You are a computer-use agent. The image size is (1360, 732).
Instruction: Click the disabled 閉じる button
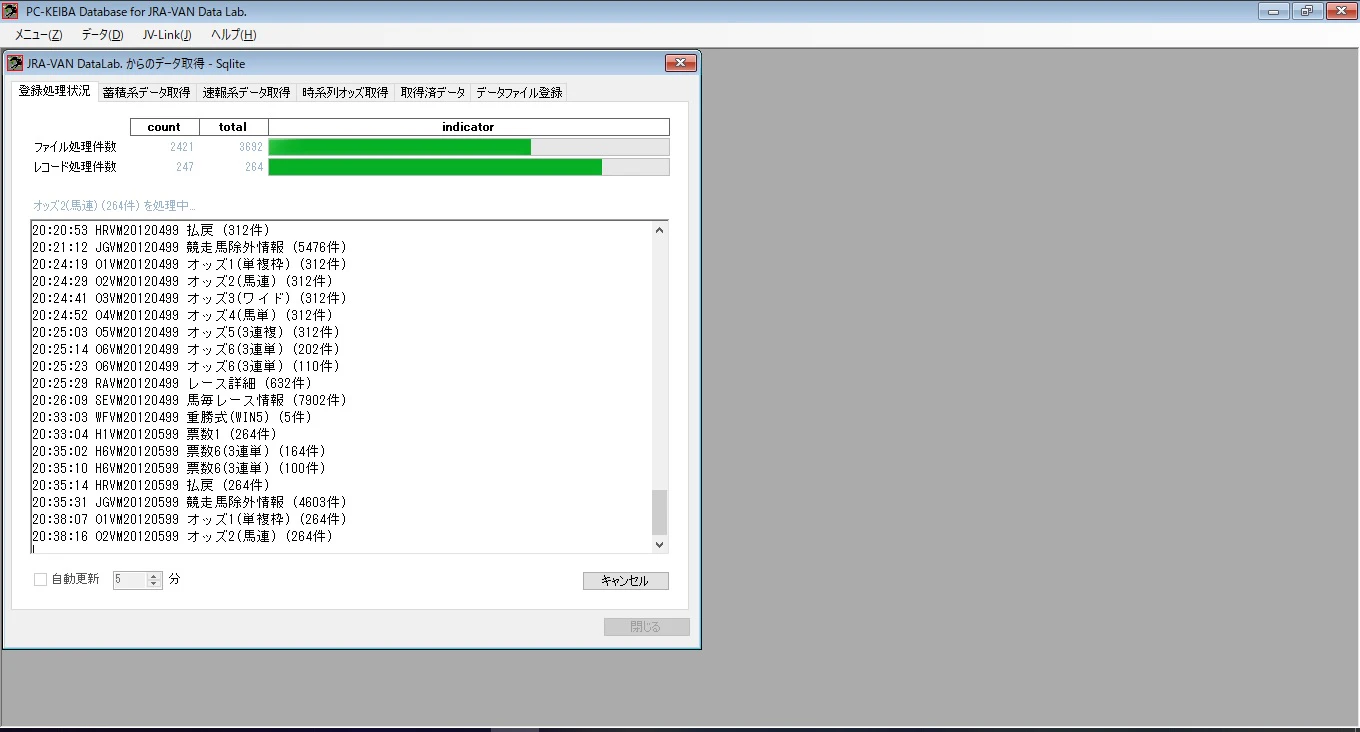[646, 627]
